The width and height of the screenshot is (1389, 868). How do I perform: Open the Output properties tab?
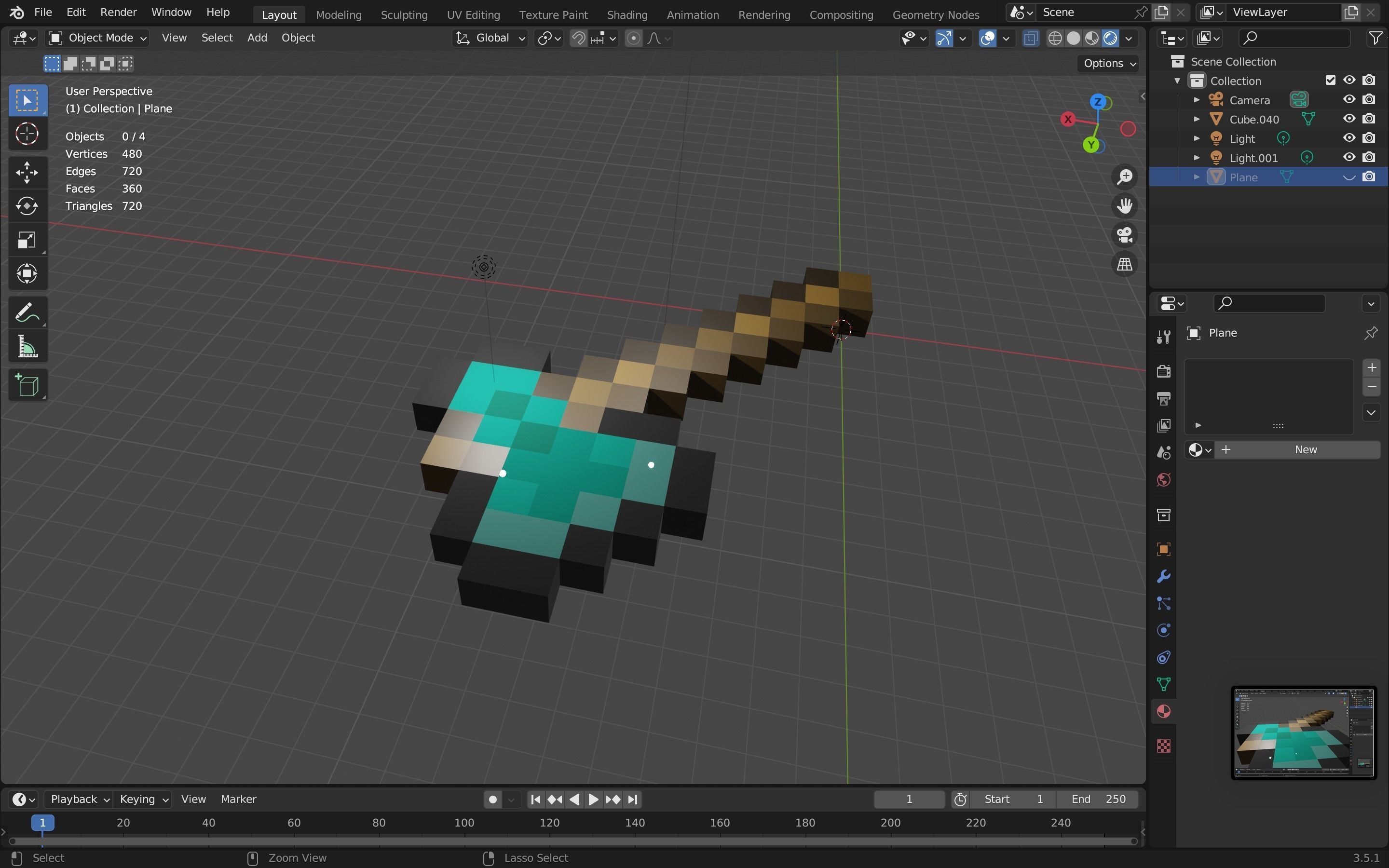[1163, 398]
